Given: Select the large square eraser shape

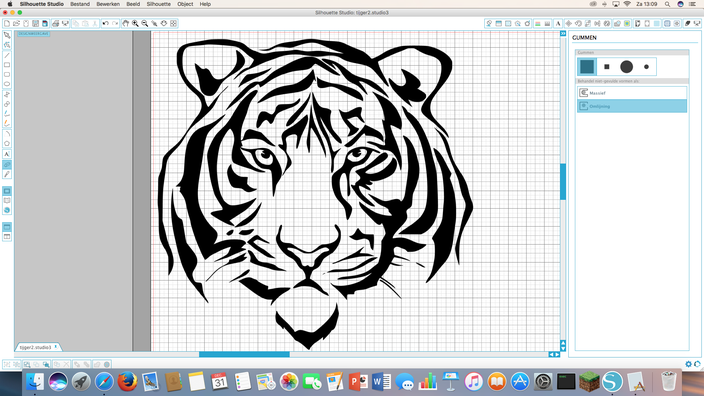Looking at the screenshot, I should pos(587,66).
